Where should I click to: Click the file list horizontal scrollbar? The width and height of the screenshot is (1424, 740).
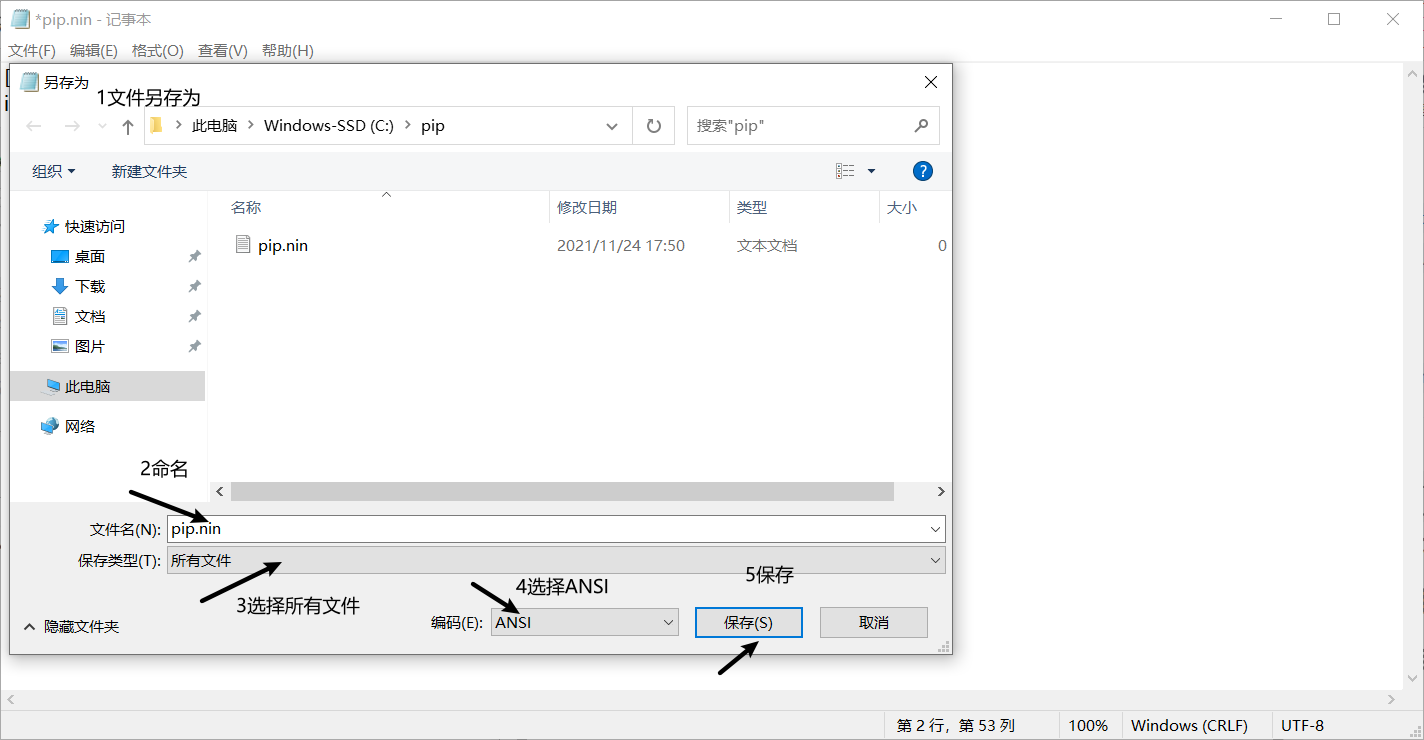(562, 491)
